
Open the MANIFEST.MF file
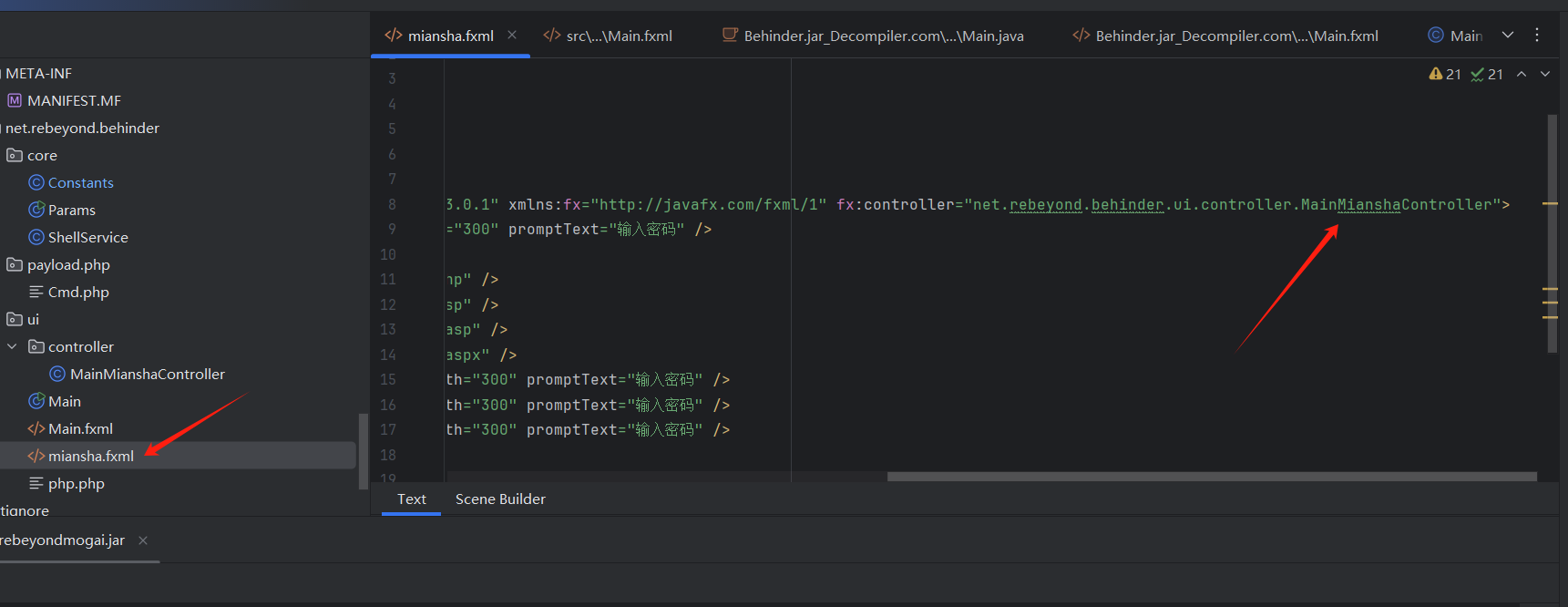tap(74, 100)
